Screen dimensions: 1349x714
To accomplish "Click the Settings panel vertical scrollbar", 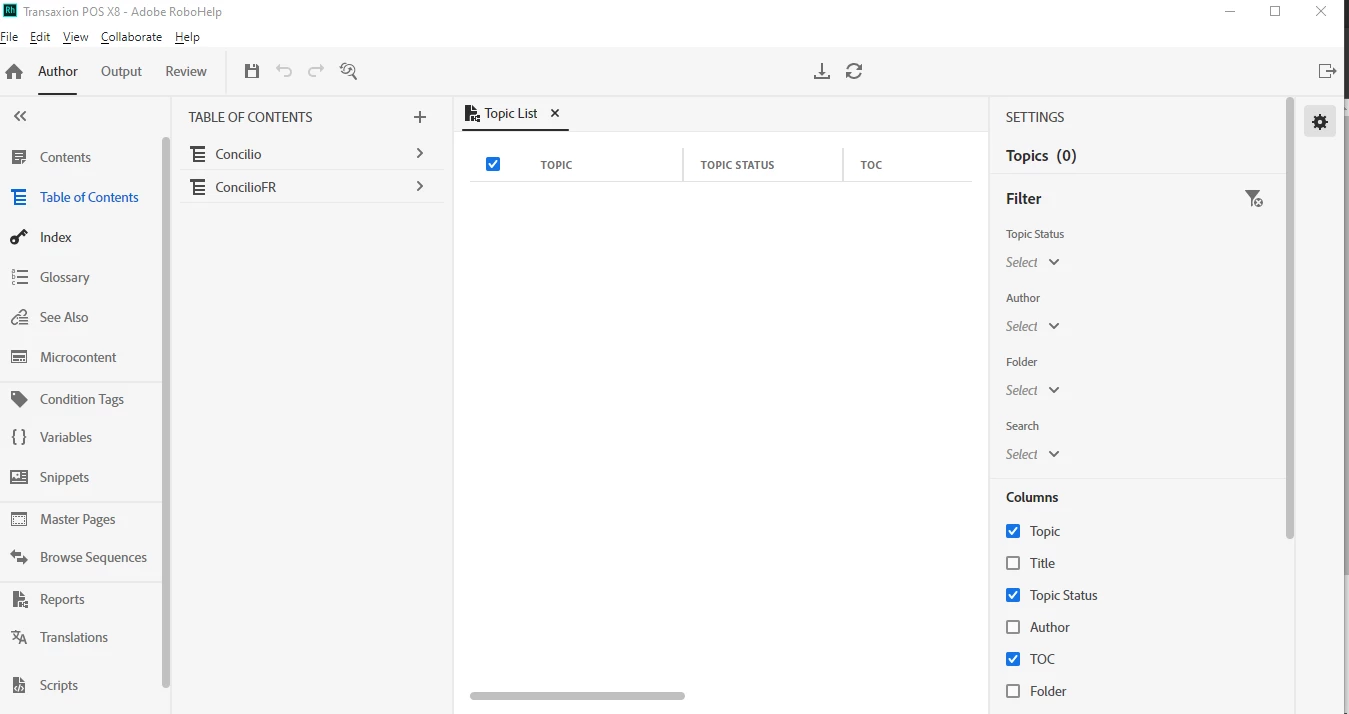I will (x=1290, y=318).
